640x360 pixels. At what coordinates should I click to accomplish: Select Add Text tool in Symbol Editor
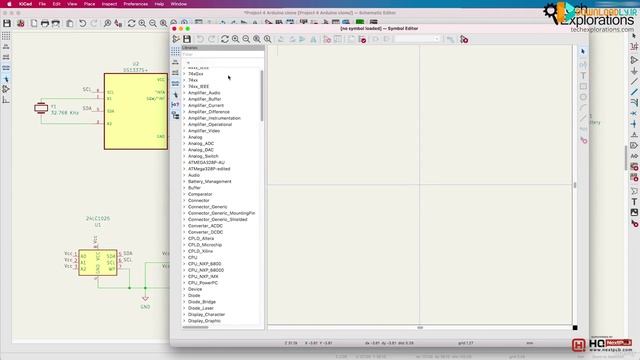(x=583, y=76)
